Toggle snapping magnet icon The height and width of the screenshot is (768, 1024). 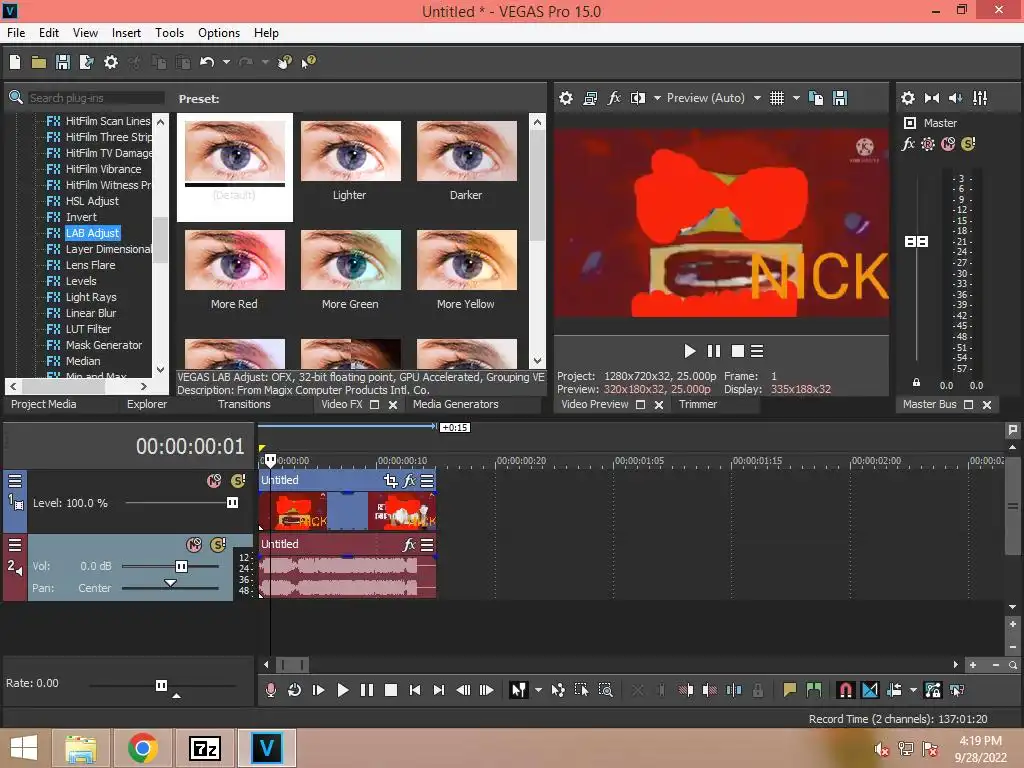pyautogui.click(x=845, y=690)
